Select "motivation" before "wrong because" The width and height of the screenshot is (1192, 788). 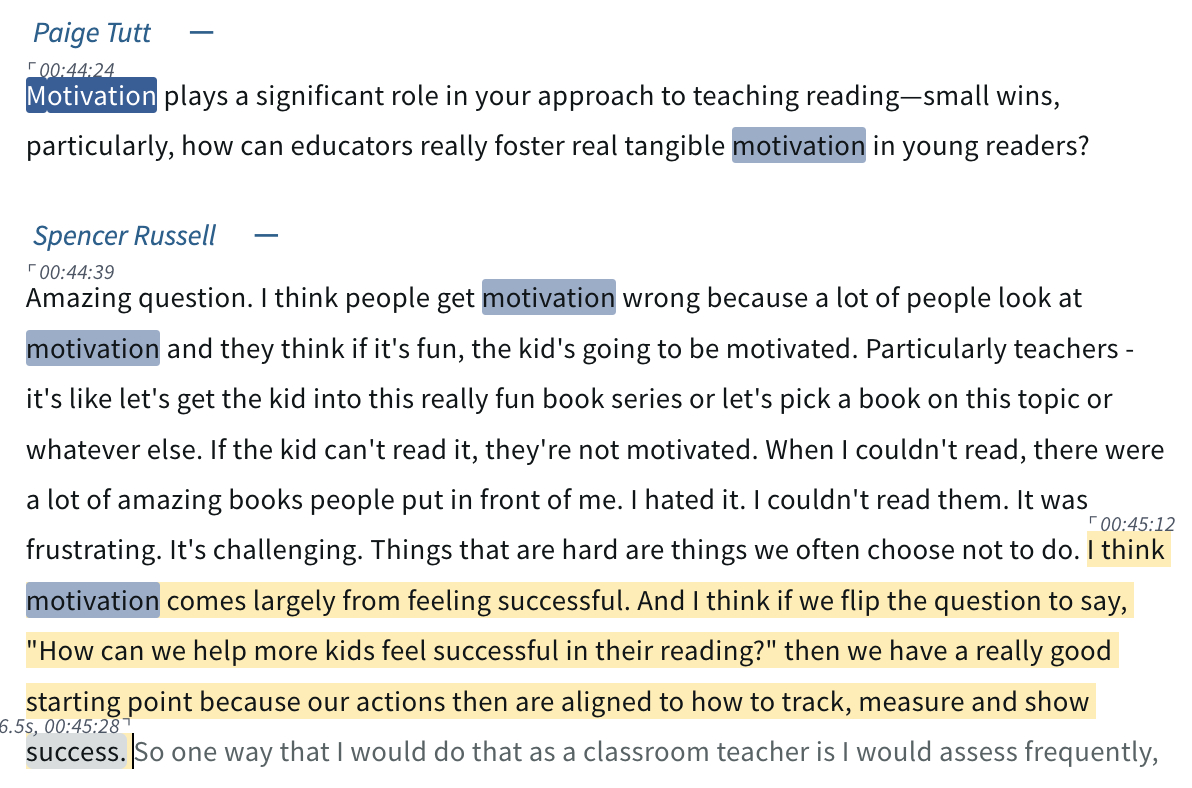tap(548, 298)
